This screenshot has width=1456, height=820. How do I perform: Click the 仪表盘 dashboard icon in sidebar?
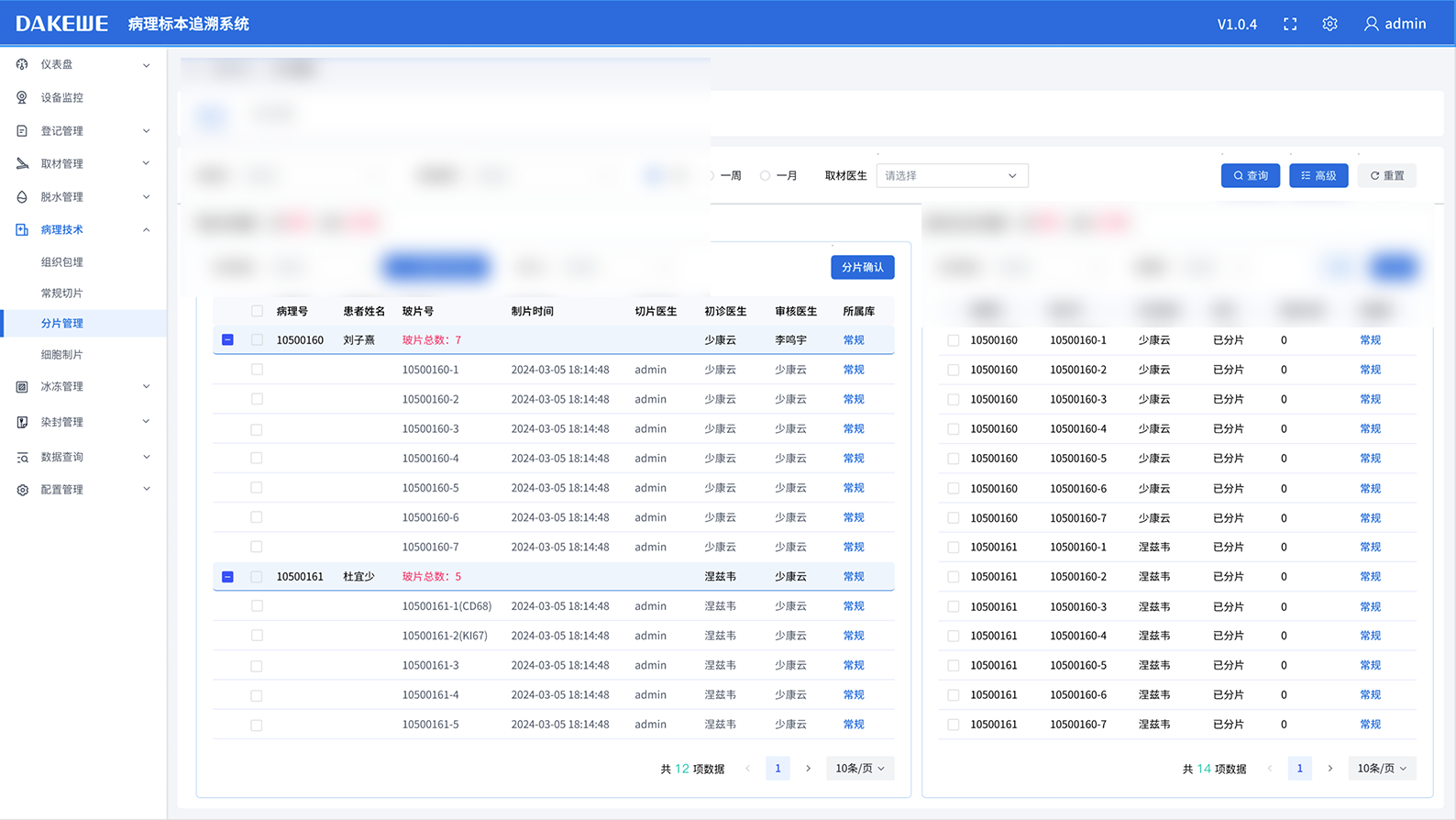(22, 64)
